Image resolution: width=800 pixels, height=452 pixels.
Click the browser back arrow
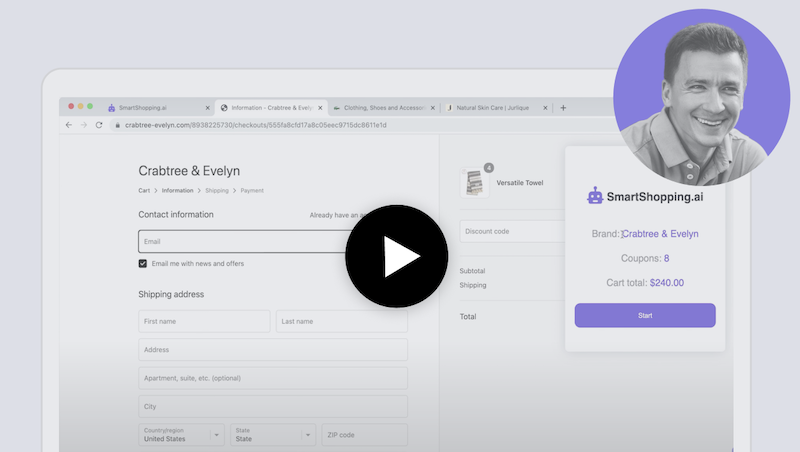[69, 125]
